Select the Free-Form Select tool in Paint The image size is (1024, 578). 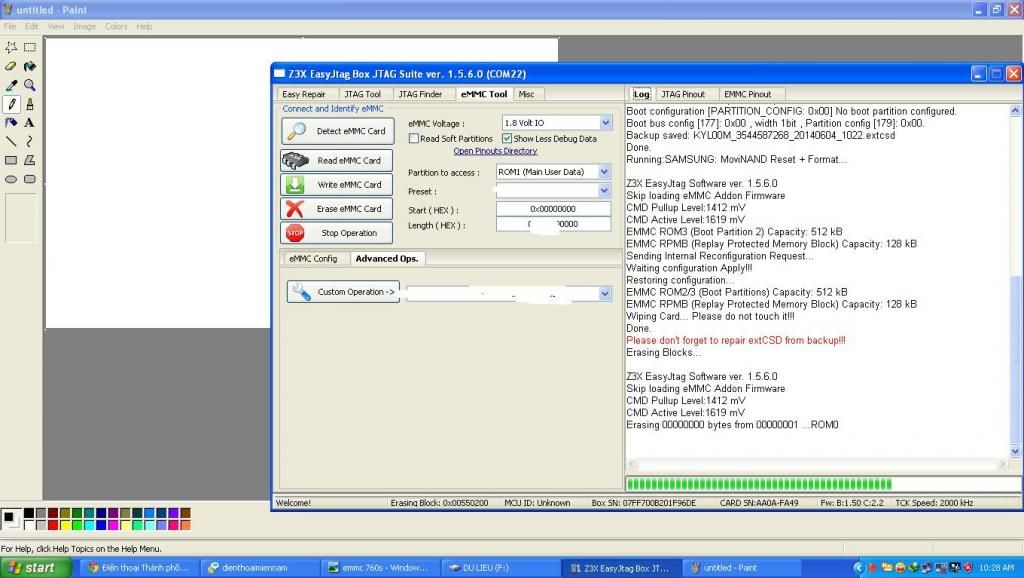point(11,48)
